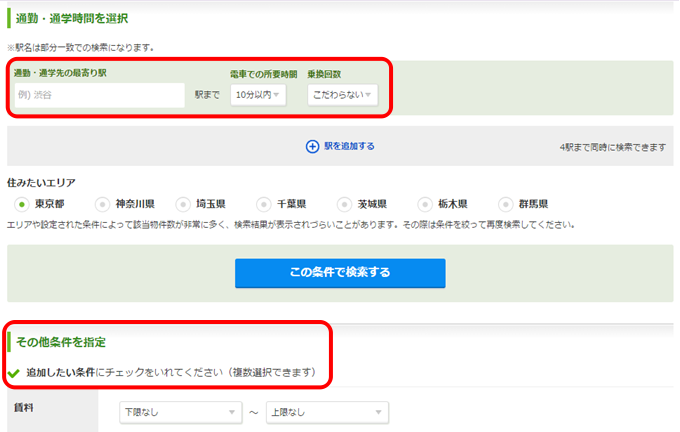Click the 駅を追加する link text
This screenshot has height=432, width=680.
349,146
